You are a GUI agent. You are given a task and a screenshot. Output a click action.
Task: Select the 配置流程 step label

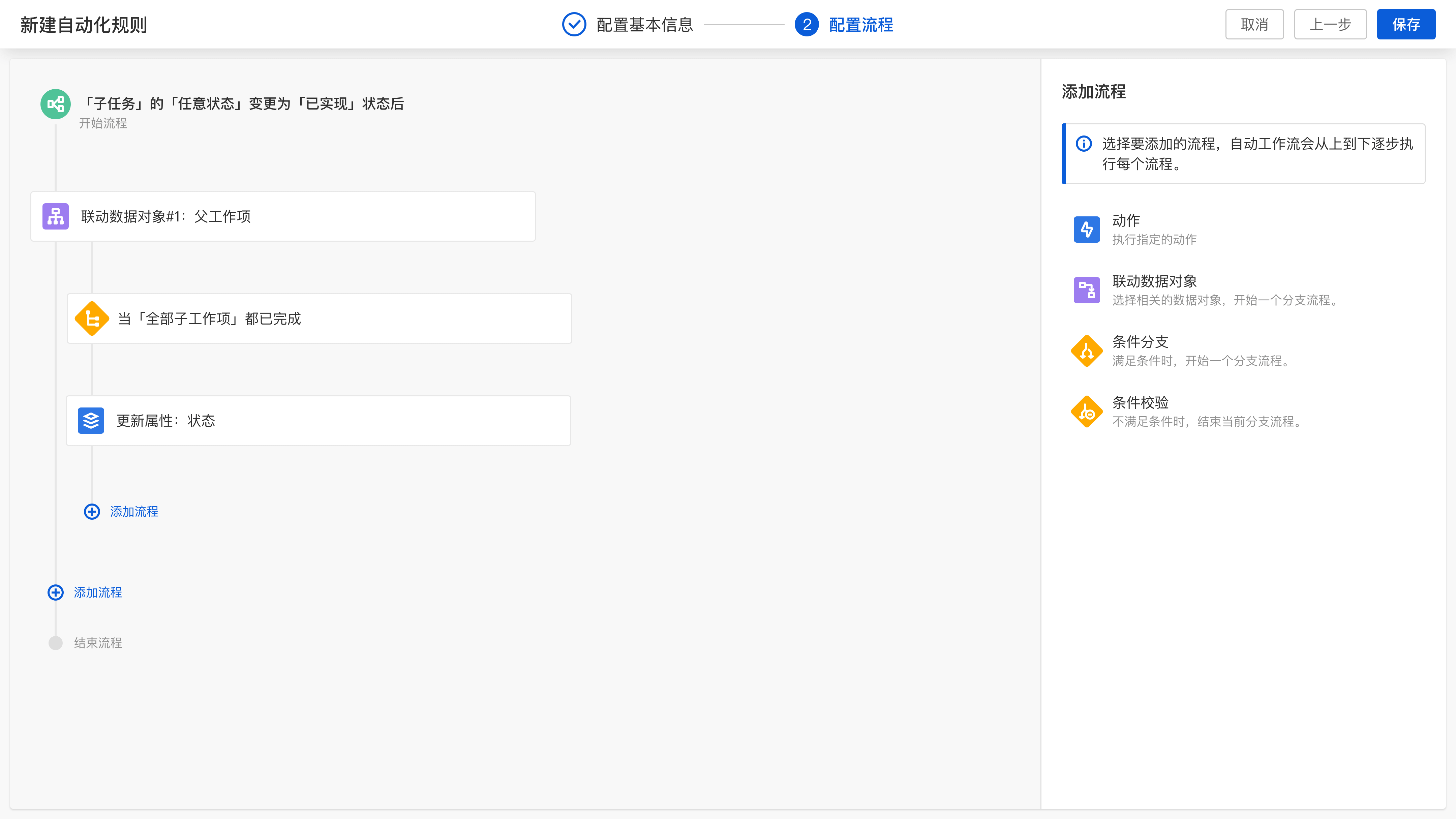861,25
